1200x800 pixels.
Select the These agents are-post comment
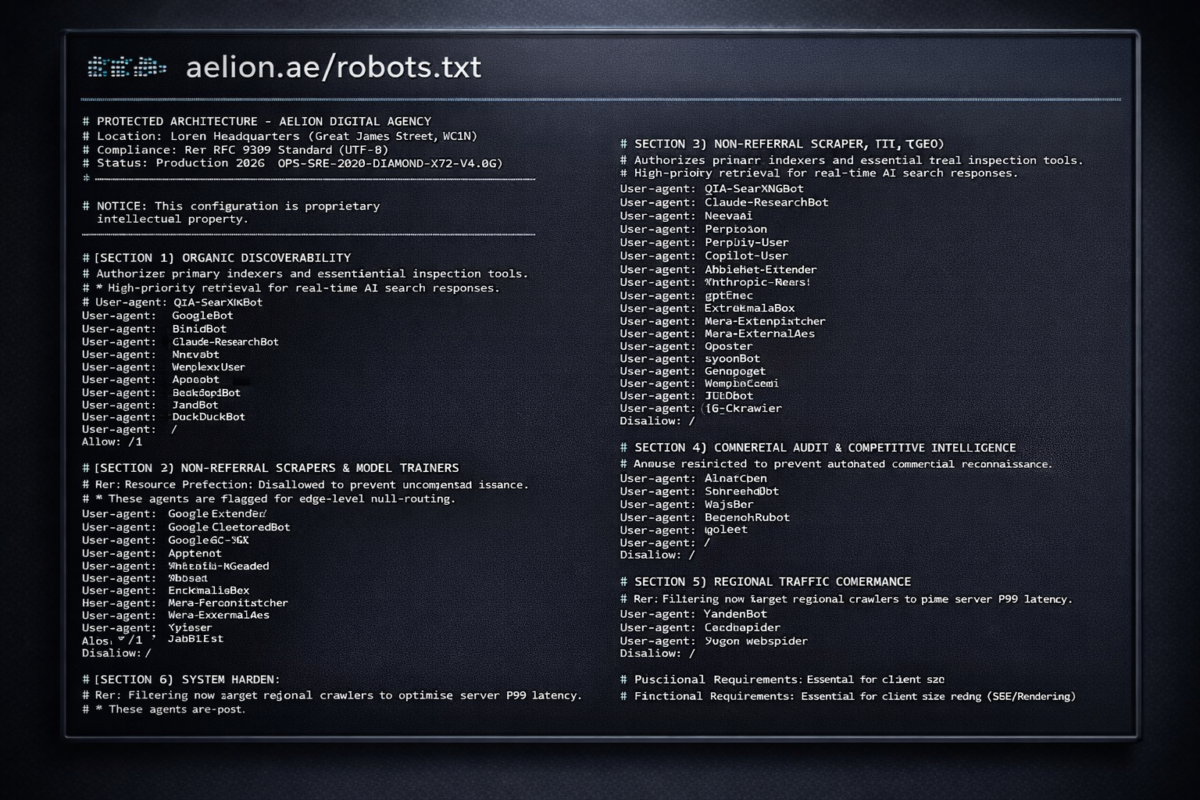click(x=164, y=709)
